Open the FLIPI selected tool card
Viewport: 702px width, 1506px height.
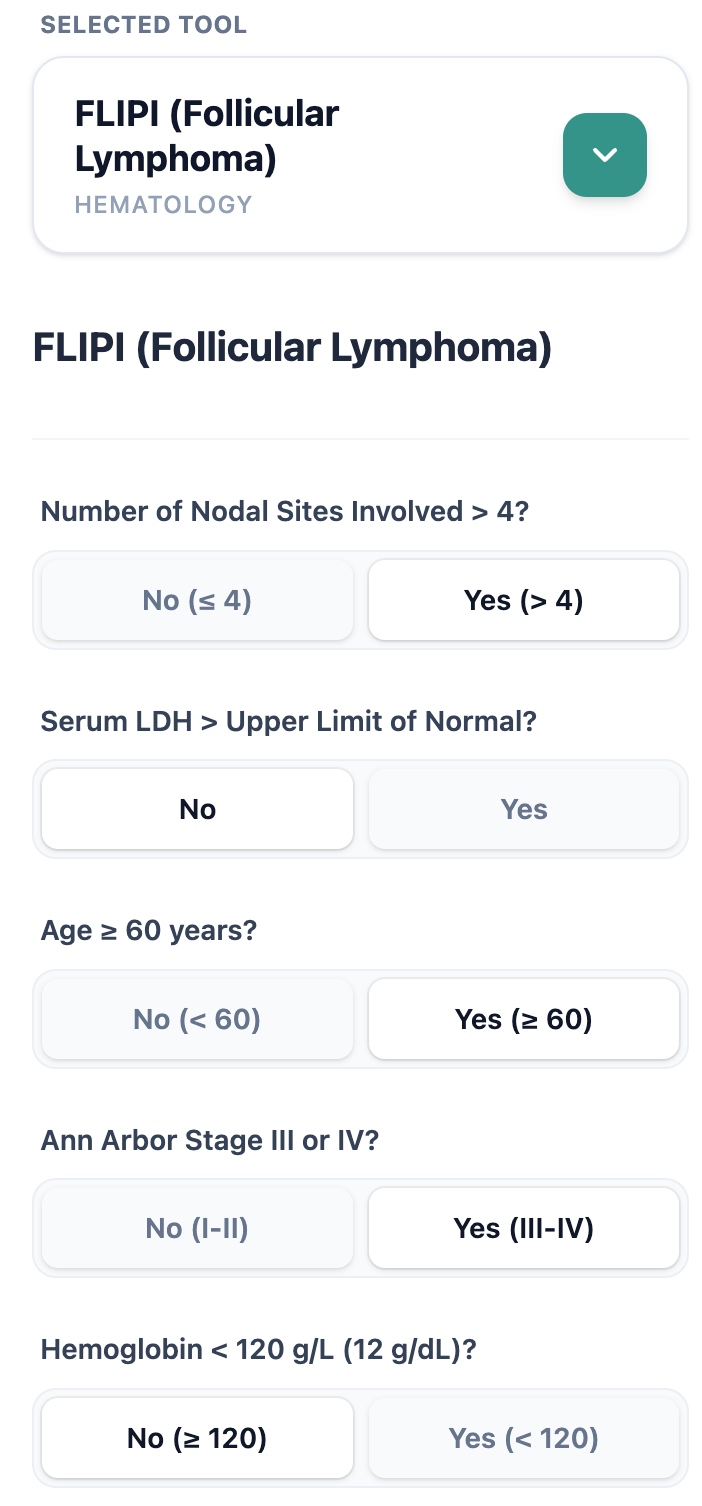click(x=300, y=154)
